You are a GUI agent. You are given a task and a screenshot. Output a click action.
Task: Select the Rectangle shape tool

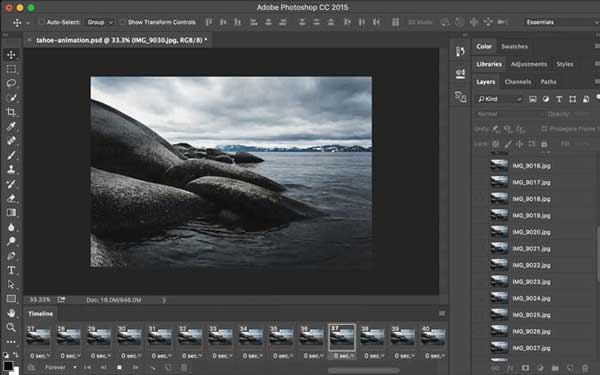(x=11, y=298)
